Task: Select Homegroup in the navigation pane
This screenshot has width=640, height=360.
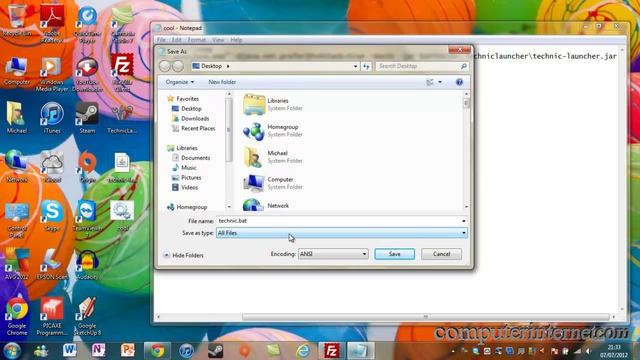Action: point(191,207)
